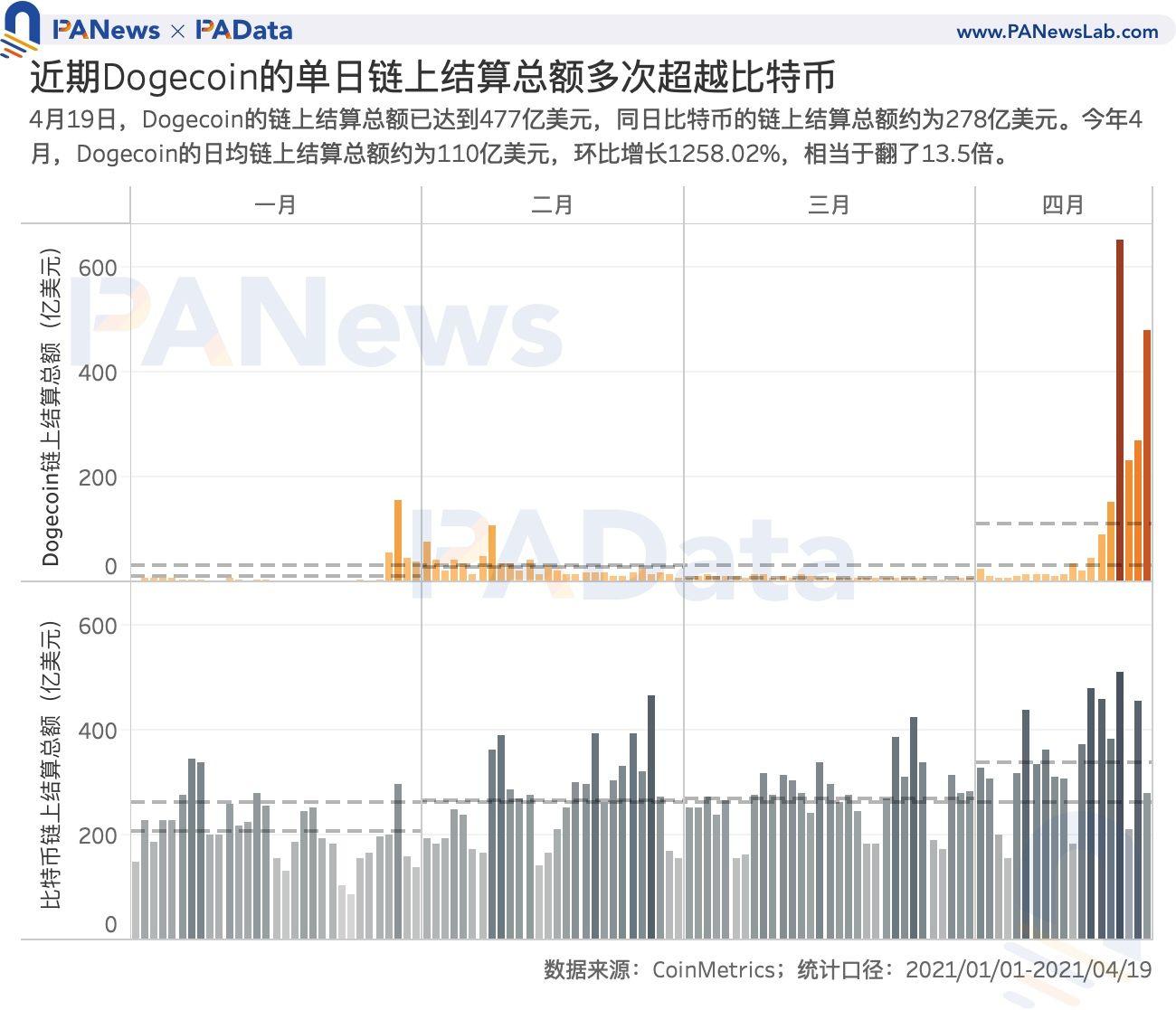This screenshot has width=1176, height=1010.
Task: Click the × symbol between the header logos
Action: pyautogui.click(x=177, y=32)
